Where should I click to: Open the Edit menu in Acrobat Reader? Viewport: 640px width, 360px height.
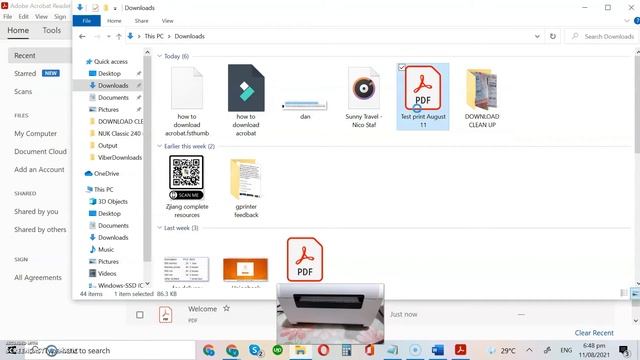coord(24,17)
